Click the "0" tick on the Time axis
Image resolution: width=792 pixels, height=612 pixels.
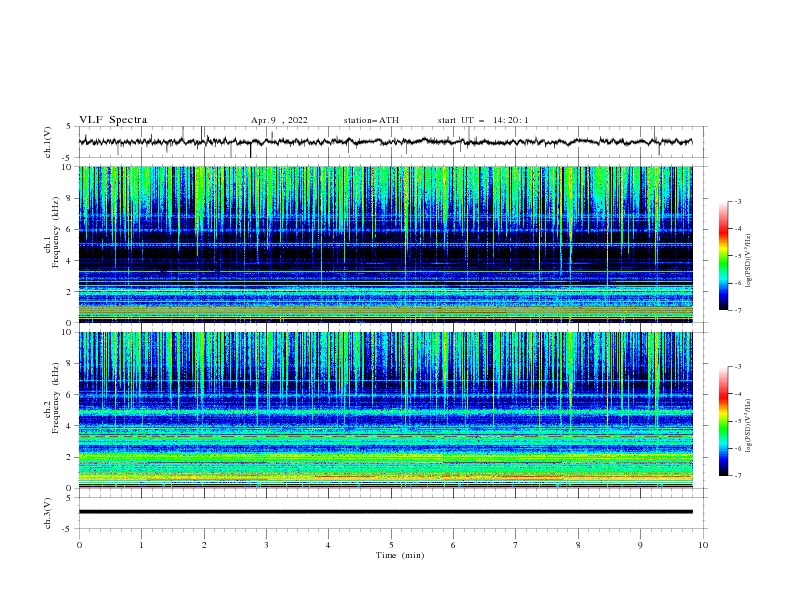click(79, 545)
